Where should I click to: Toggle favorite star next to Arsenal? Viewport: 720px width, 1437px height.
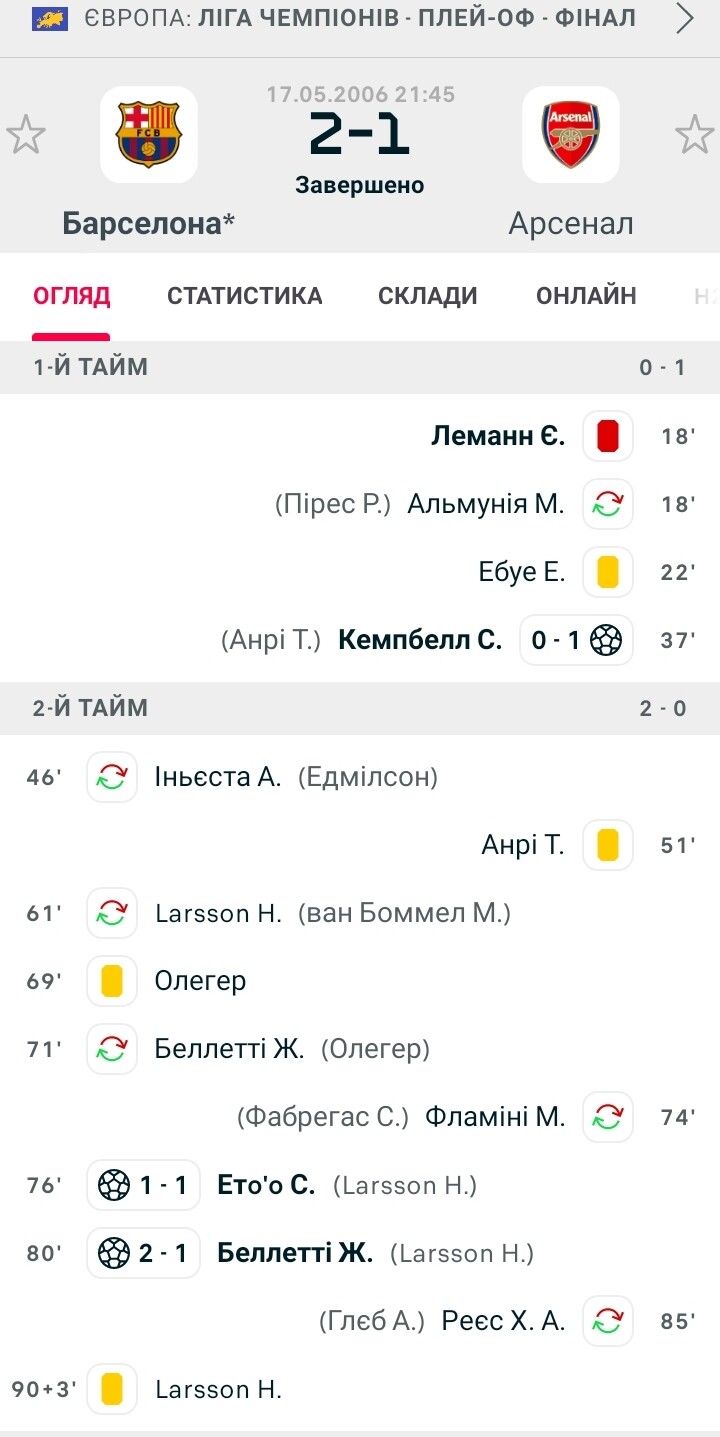(694, 135)
